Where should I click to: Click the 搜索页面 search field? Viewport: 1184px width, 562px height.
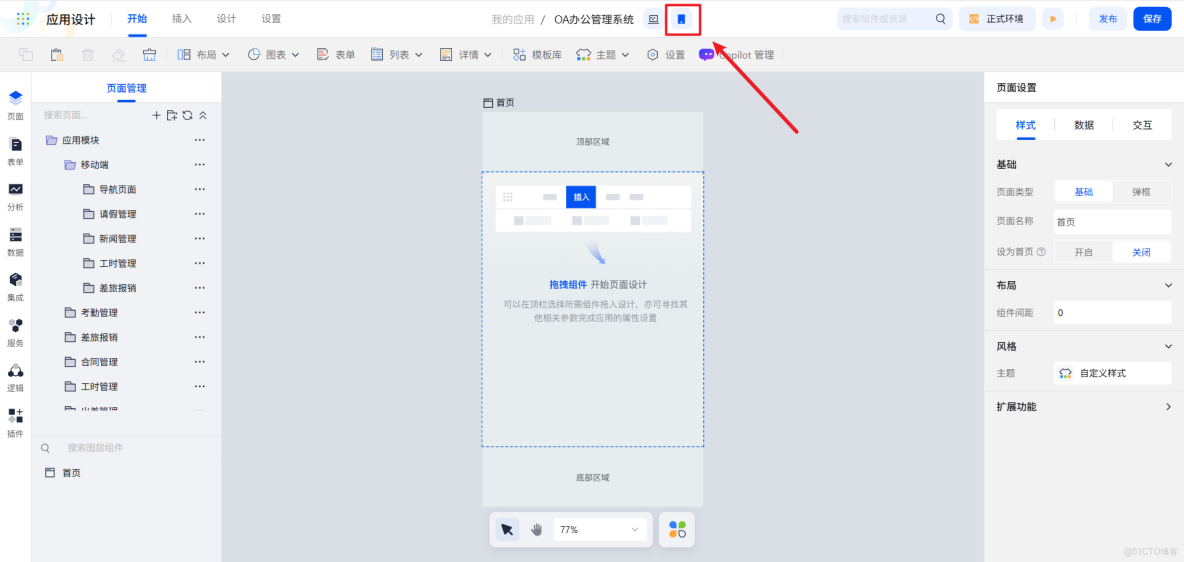click(92, 116)
